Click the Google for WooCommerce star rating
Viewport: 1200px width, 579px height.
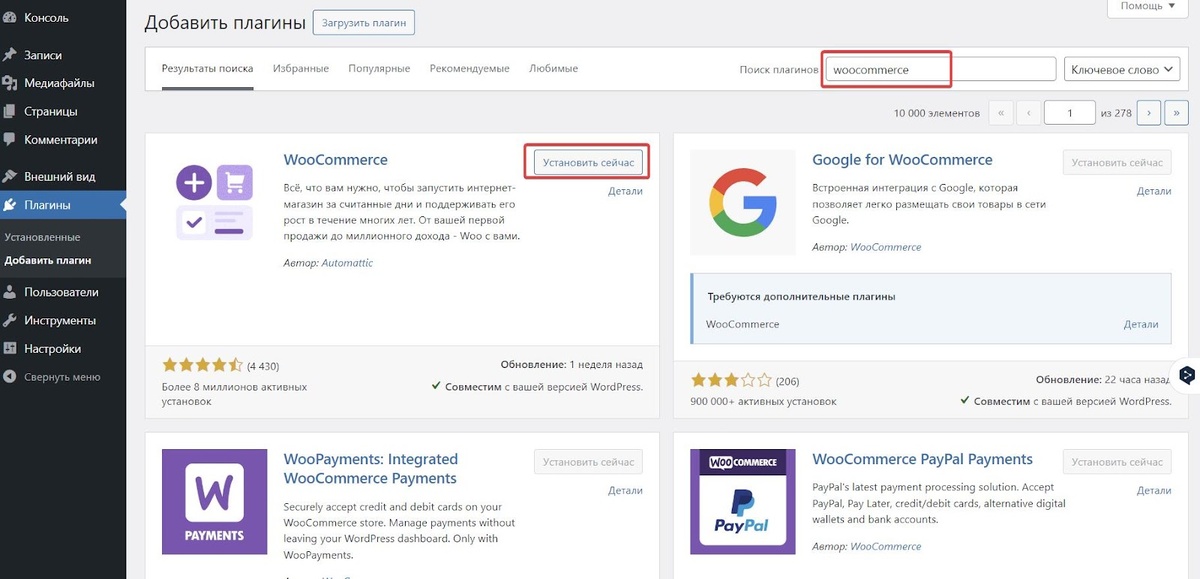coord(731,380)
